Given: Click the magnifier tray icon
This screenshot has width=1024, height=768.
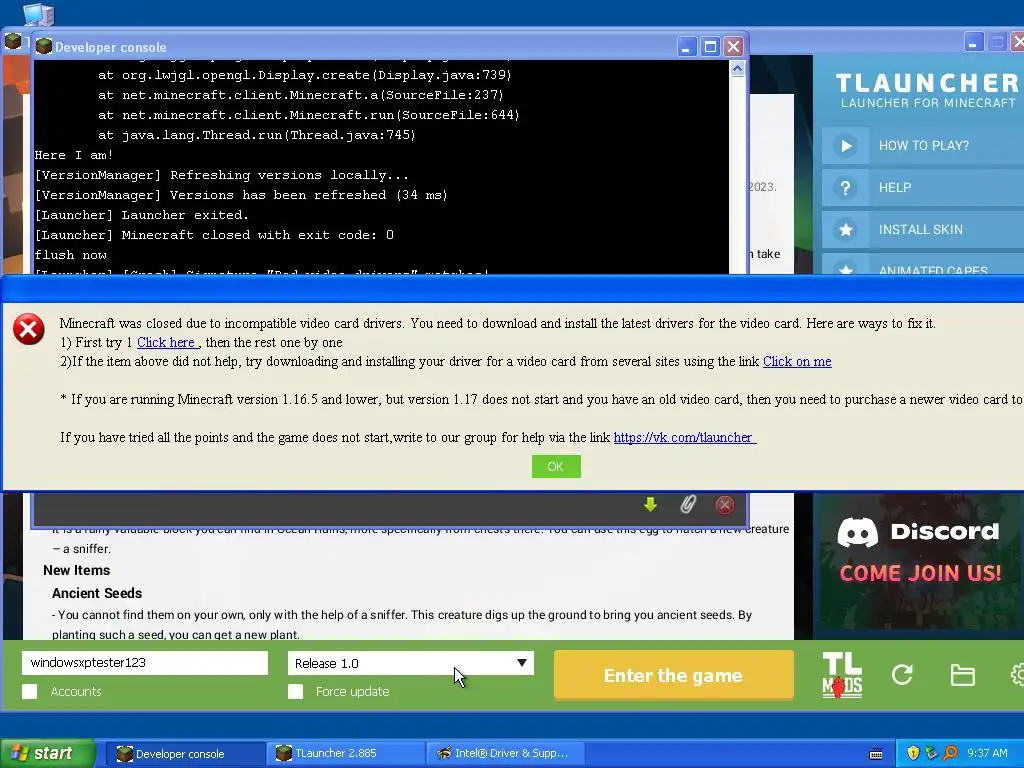Looking at the screenshot, I should coord(950,753).
